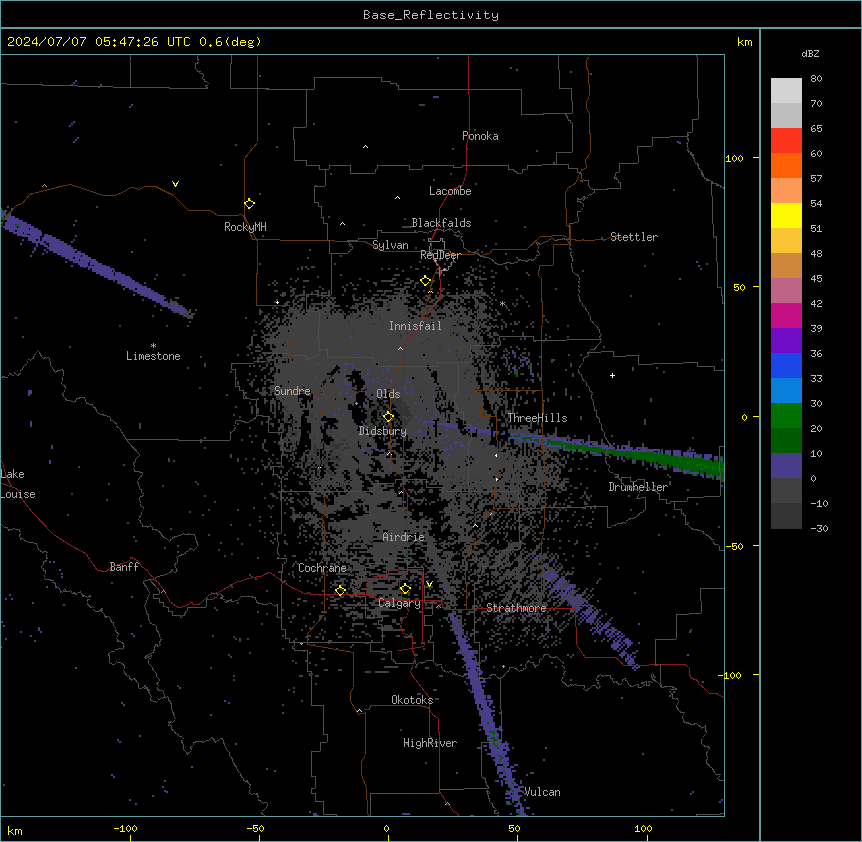Select the green 30 dBZ color swatch
862x842 pixels.
click(786, 416)
